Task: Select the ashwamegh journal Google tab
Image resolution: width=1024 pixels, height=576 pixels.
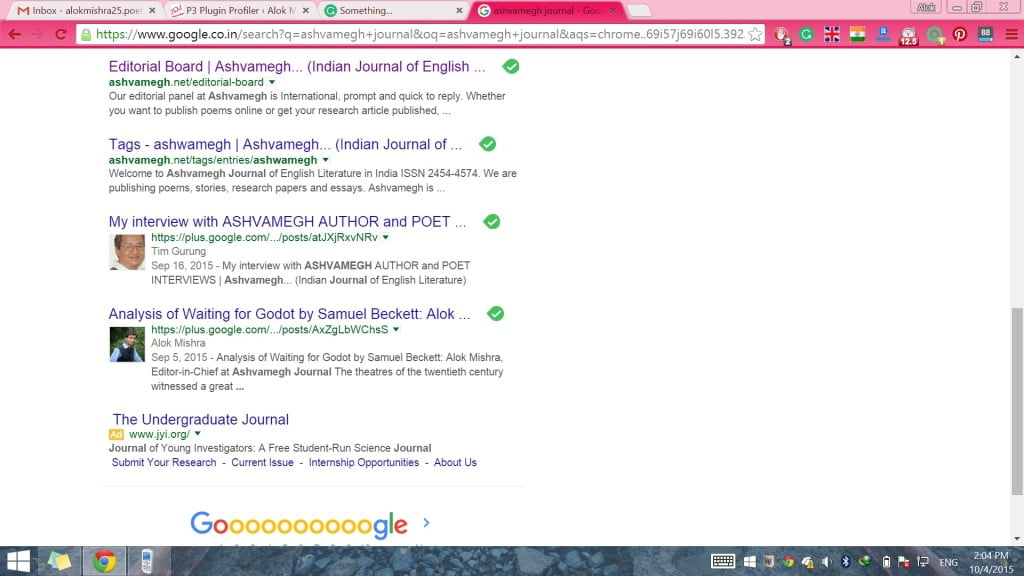Action: tap(545, 10)
